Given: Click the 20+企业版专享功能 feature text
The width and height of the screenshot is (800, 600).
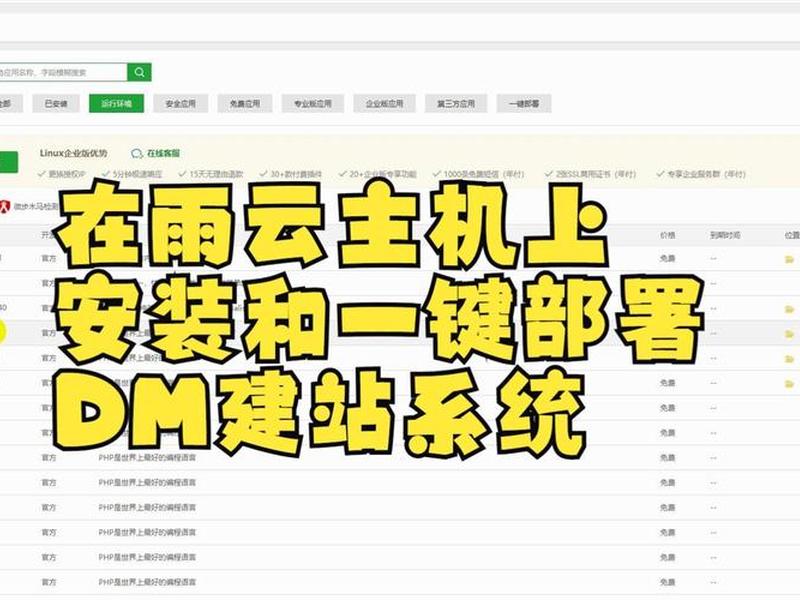Looking at the screenshot, I should [383, 174].
